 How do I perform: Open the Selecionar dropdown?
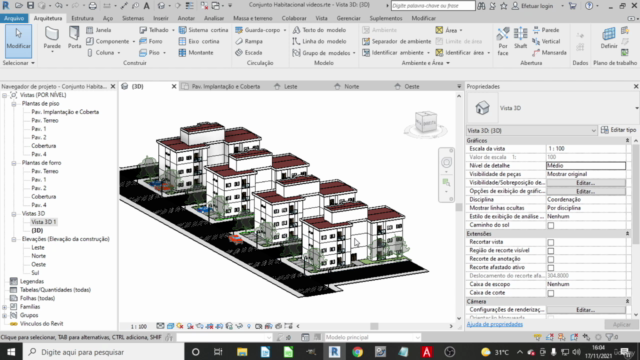[x=18, y=63]
